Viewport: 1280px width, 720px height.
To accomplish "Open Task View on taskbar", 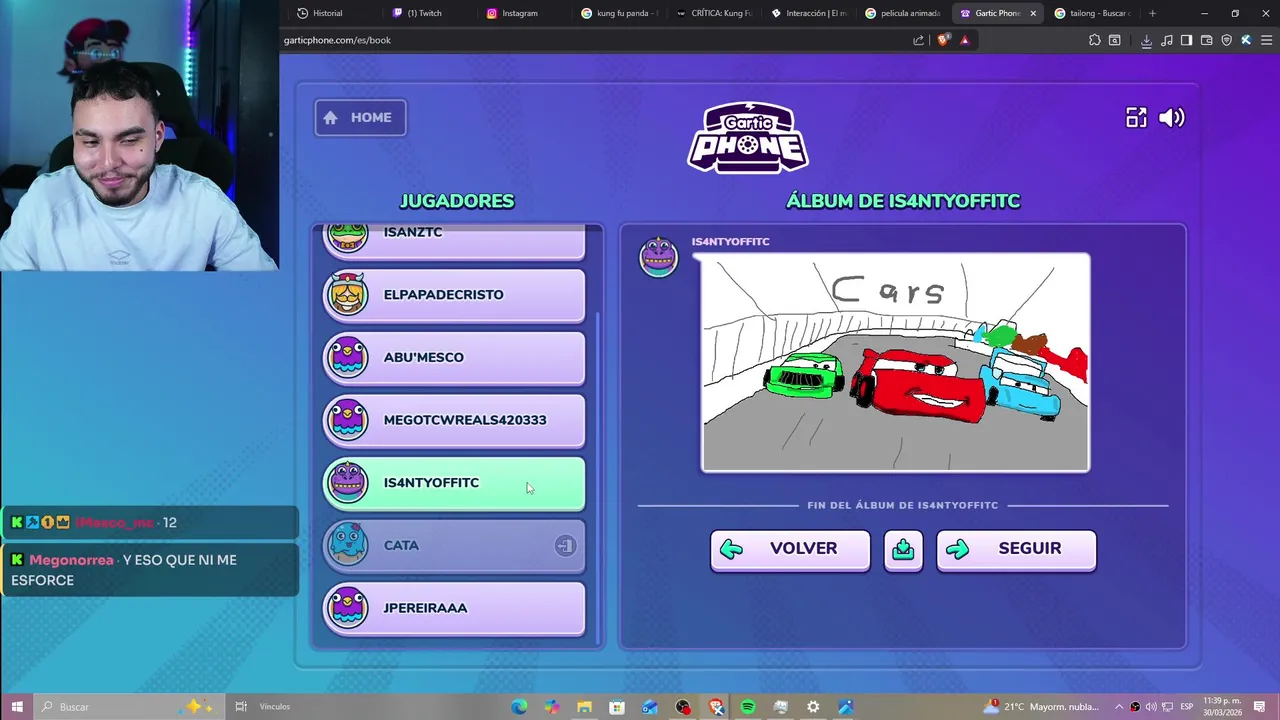I will pyautogui.click(x=241, y=707).
